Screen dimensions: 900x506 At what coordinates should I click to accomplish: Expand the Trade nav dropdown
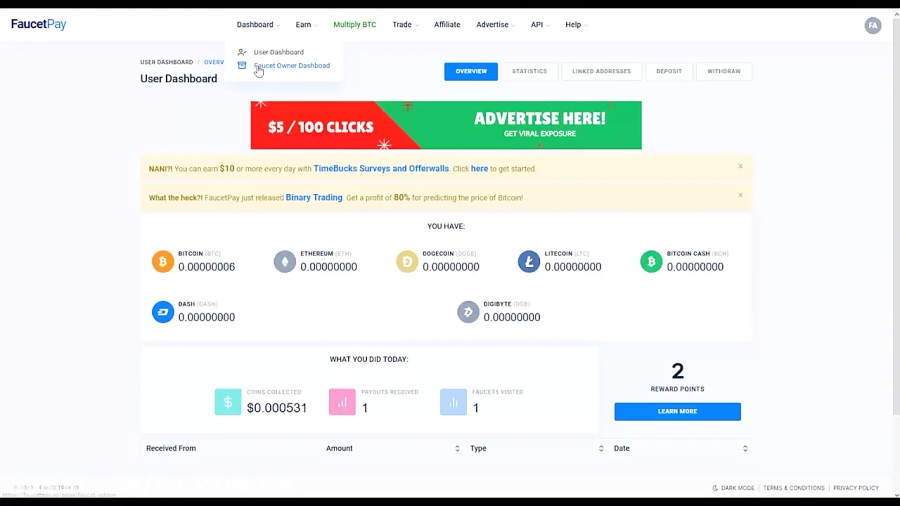tap(405, 25)
